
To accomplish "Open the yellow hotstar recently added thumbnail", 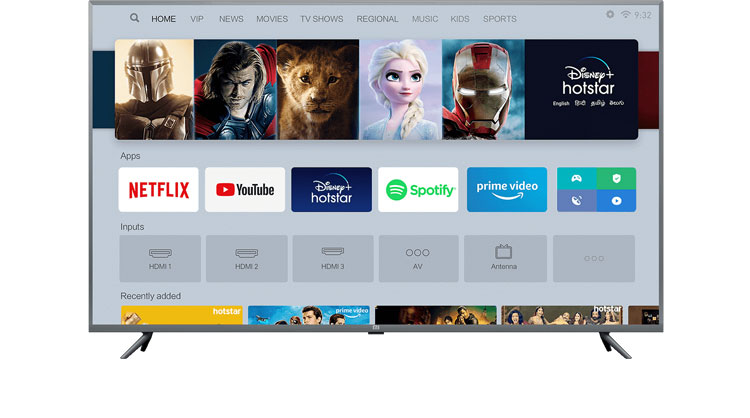I will tap(182, 315).
